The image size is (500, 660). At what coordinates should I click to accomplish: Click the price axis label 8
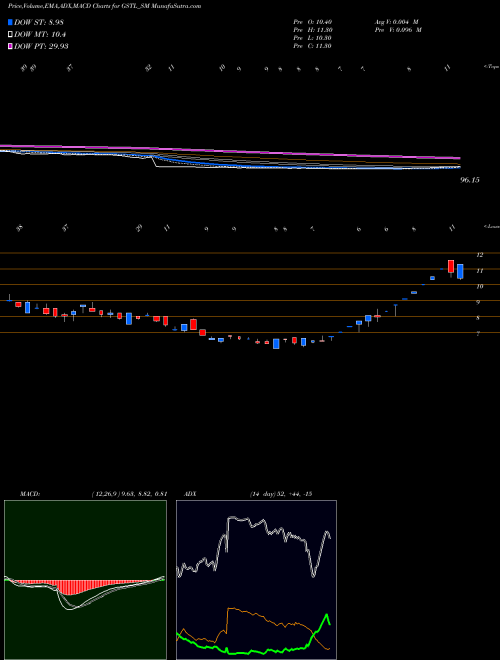(478, 318)
